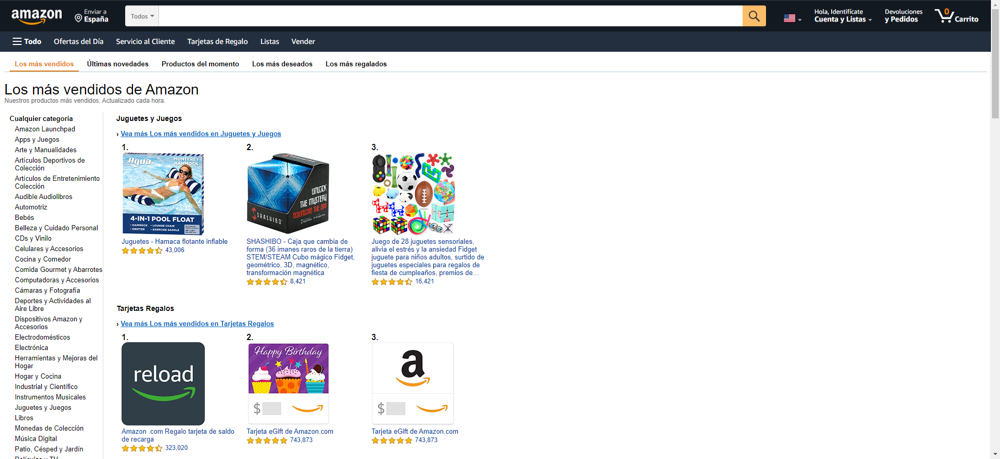Open the hamburger Todo menu

pos(27,41)
